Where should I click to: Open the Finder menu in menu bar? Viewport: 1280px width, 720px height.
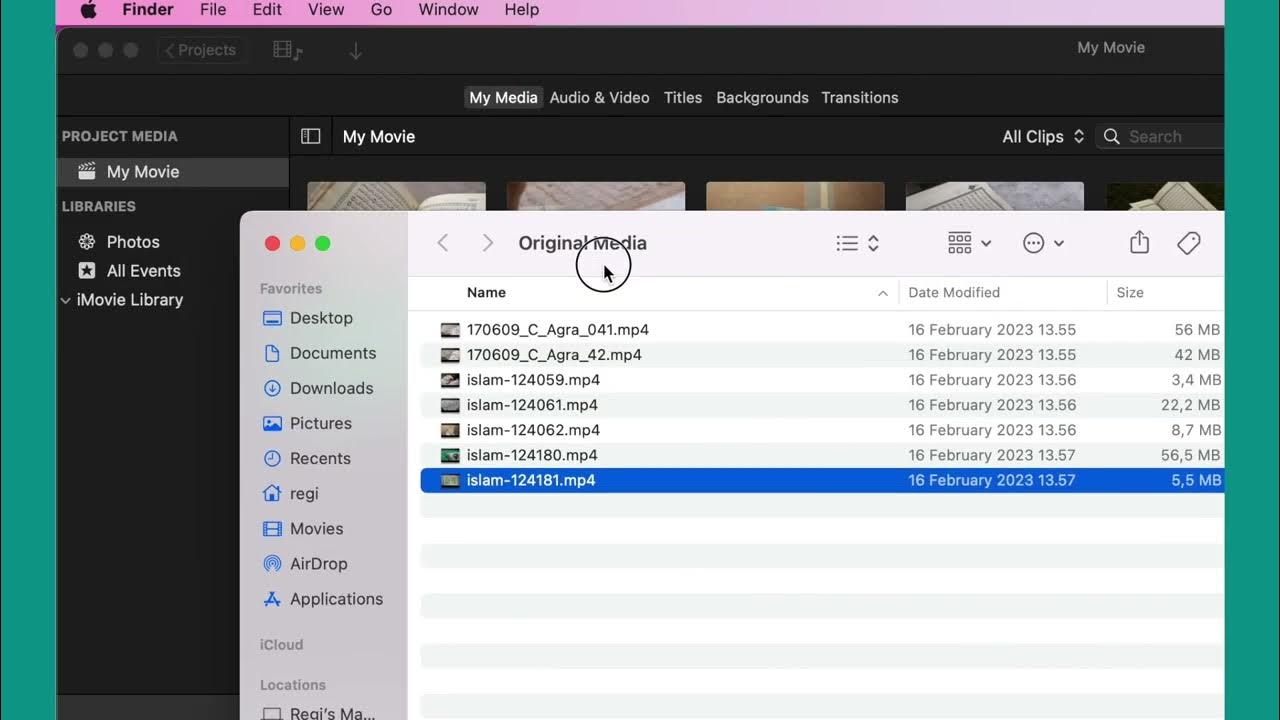tap(148, 10)
